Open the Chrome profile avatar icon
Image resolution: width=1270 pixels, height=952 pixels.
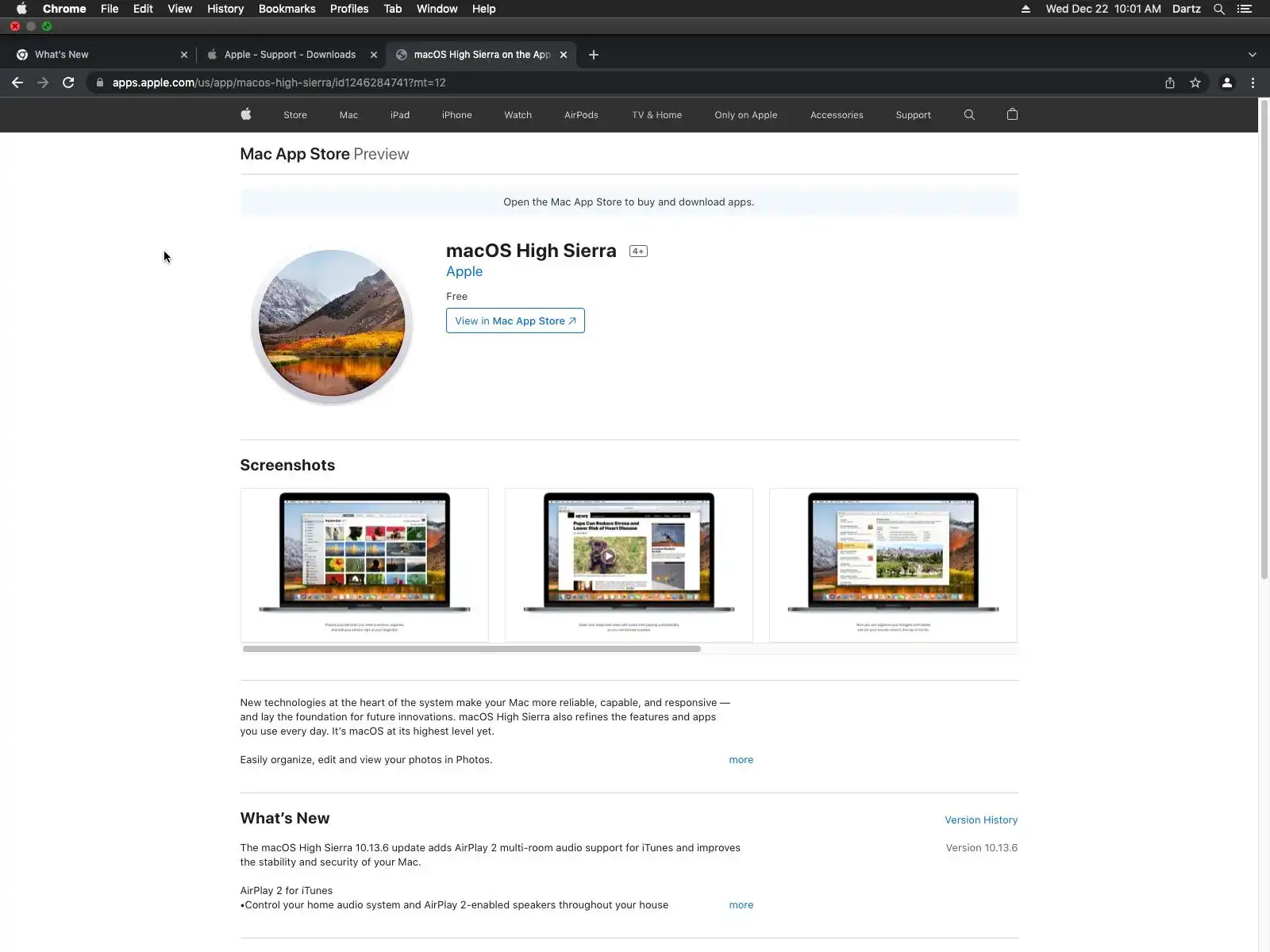1227,83
